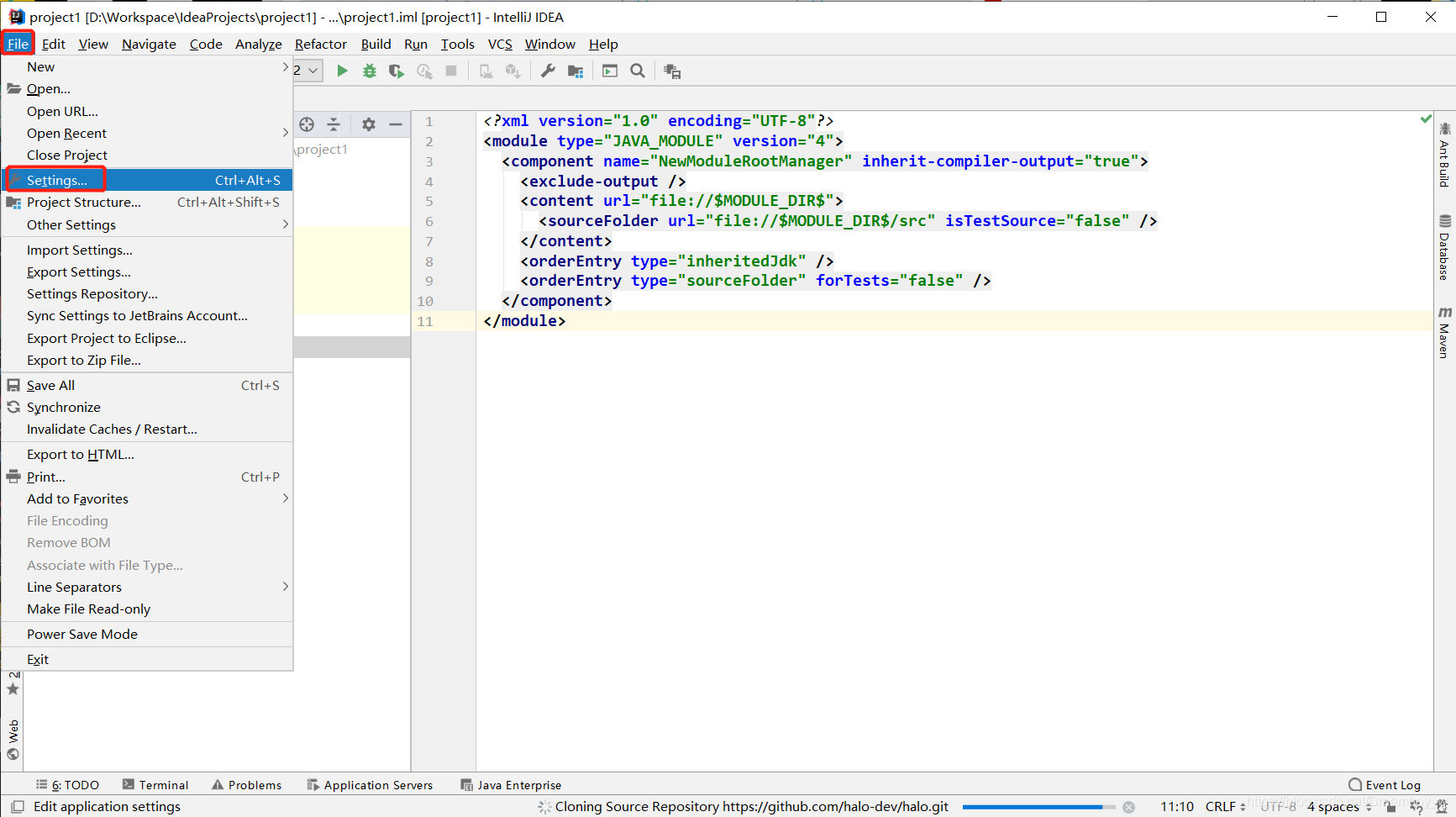Click the last toolbar icon after search
Viewport: 1456px width, 817px height.
[x=672, y=71]
